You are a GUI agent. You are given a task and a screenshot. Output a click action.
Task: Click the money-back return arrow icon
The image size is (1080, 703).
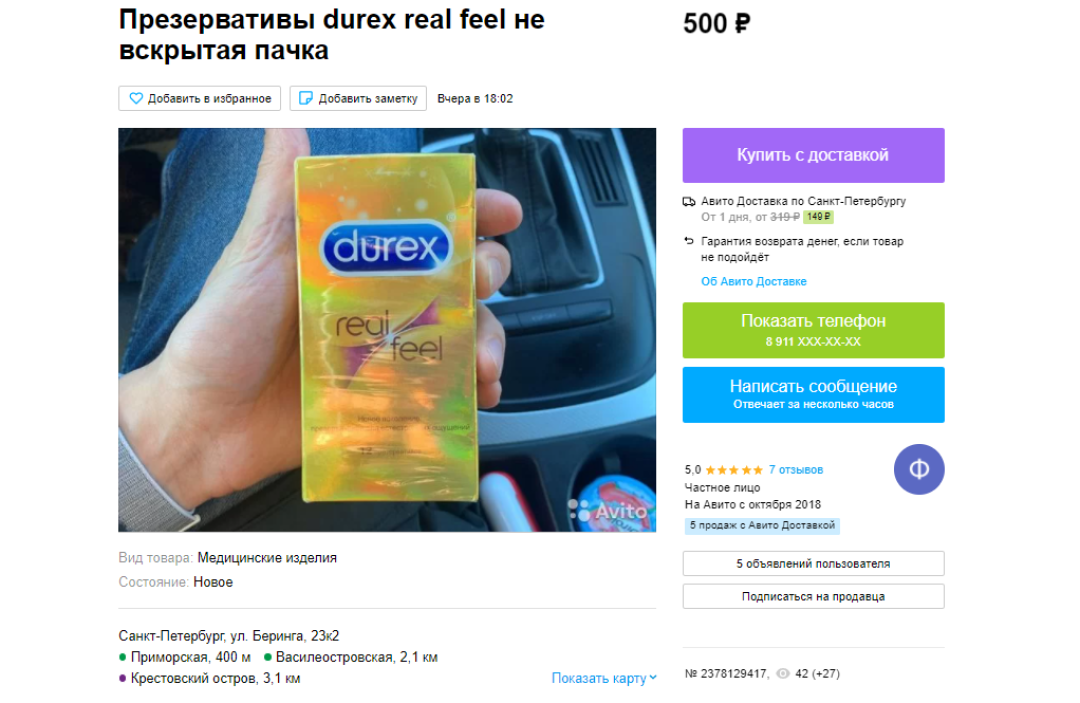689,241
